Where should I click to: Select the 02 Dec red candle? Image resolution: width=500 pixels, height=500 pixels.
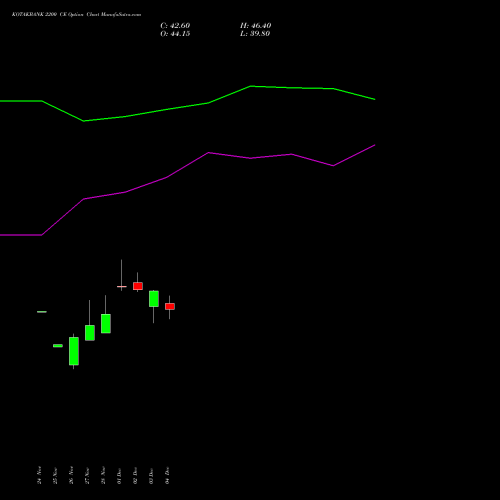click(x=138, y=286)
